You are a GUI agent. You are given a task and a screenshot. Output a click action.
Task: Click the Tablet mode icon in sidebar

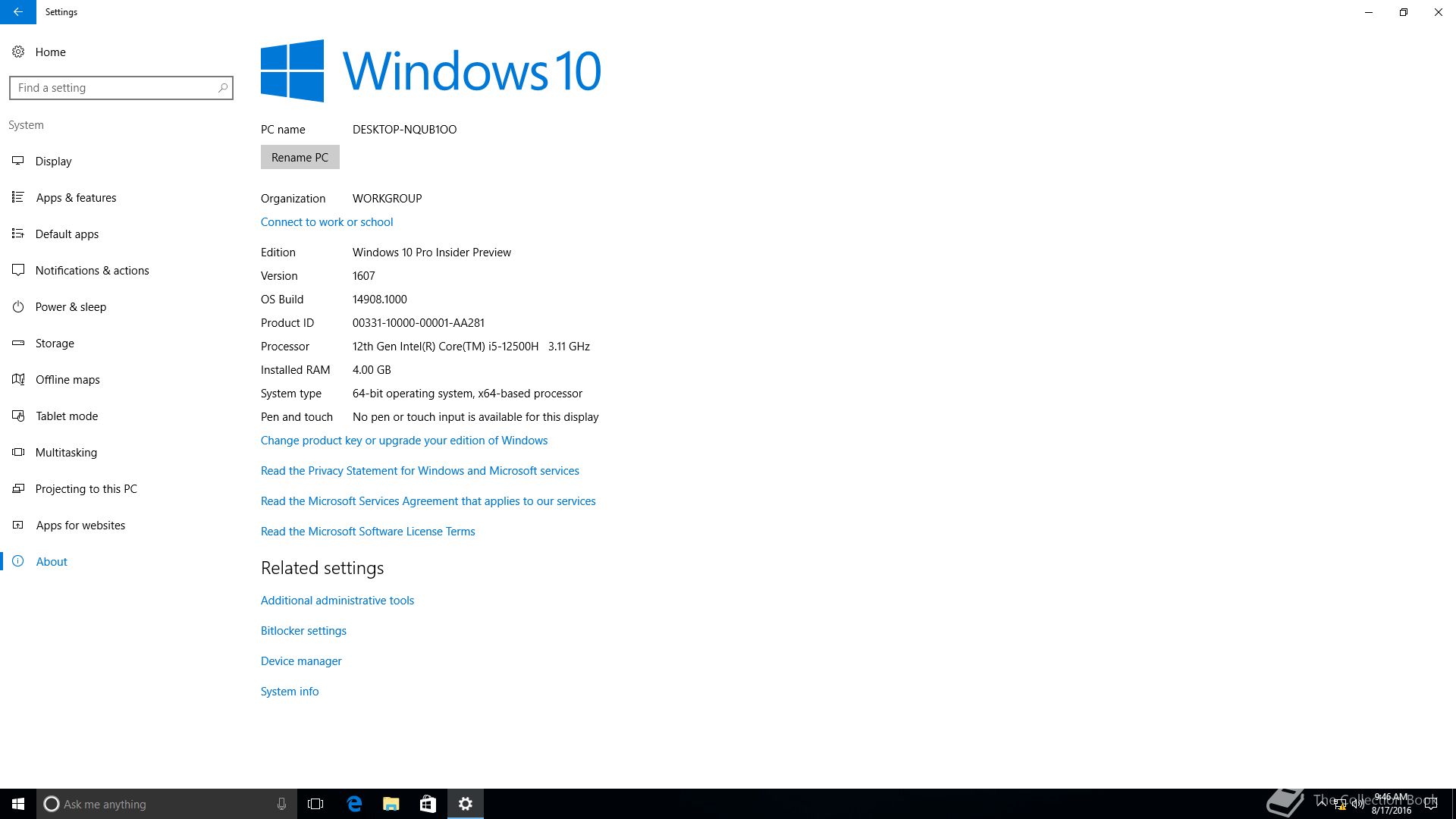[17, 416]
